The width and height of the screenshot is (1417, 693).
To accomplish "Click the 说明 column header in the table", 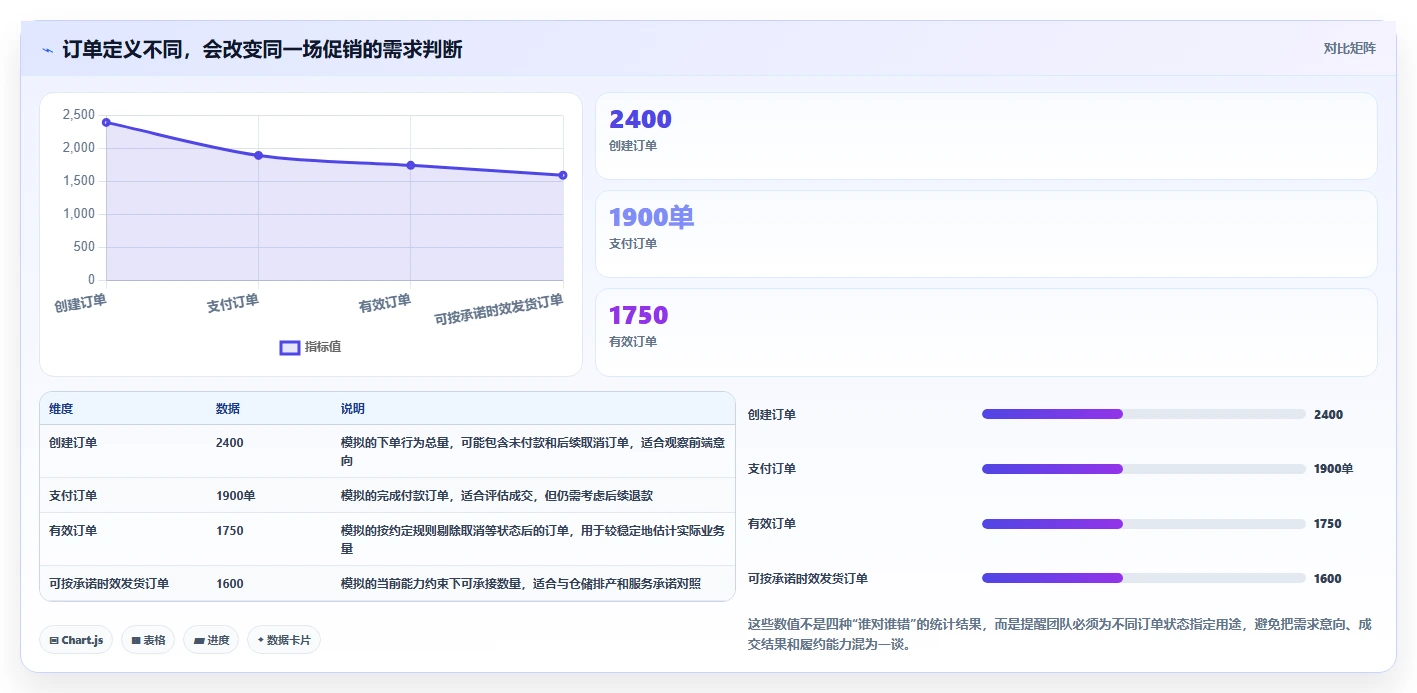I will [x=353, y=409].
